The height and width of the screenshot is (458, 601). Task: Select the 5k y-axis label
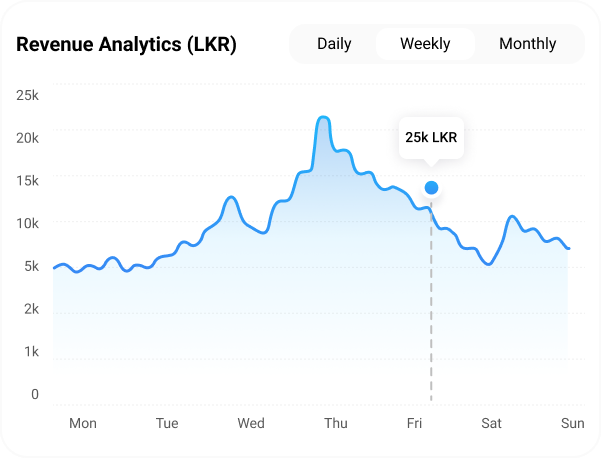(30, 266)
